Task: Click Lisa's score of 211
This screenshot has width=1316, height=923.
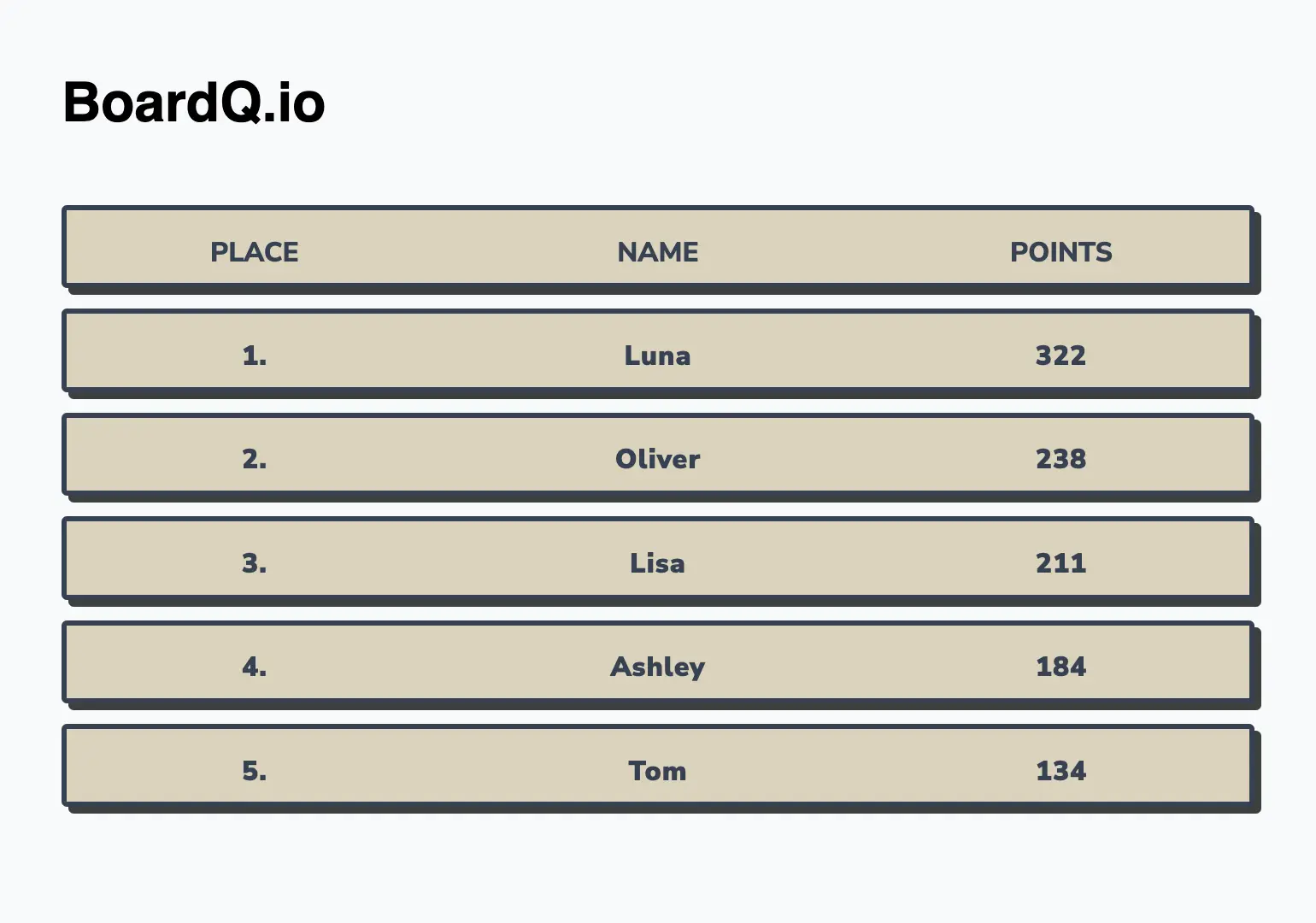Action: [x=1061, y=563]
